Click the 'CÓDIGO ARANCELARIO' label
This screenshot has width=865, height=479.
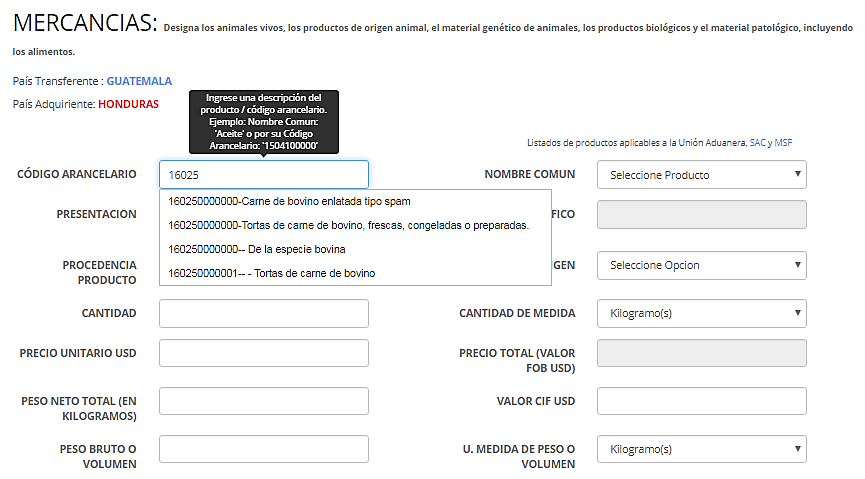(x=77, y=174)
